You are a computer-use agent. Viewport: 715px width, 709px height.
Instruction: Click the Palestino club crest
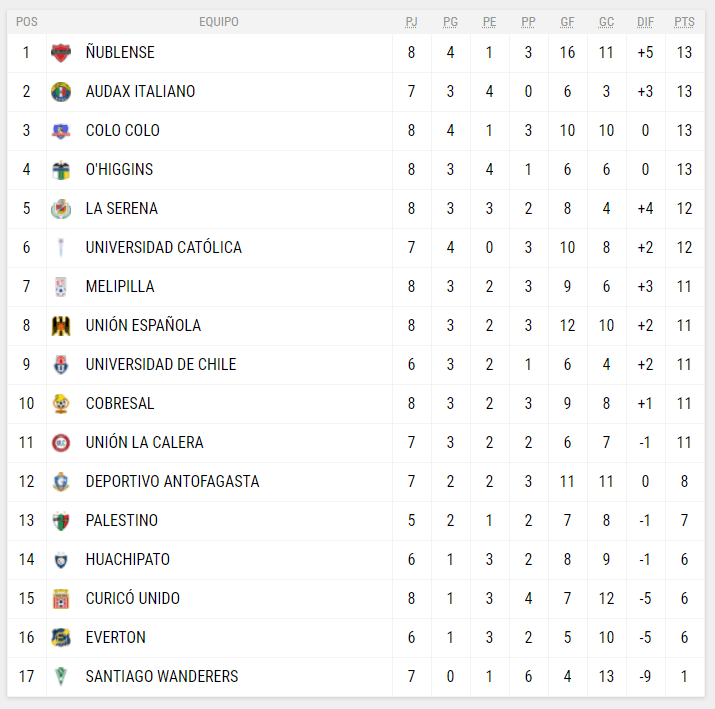[x=61, y=521]
